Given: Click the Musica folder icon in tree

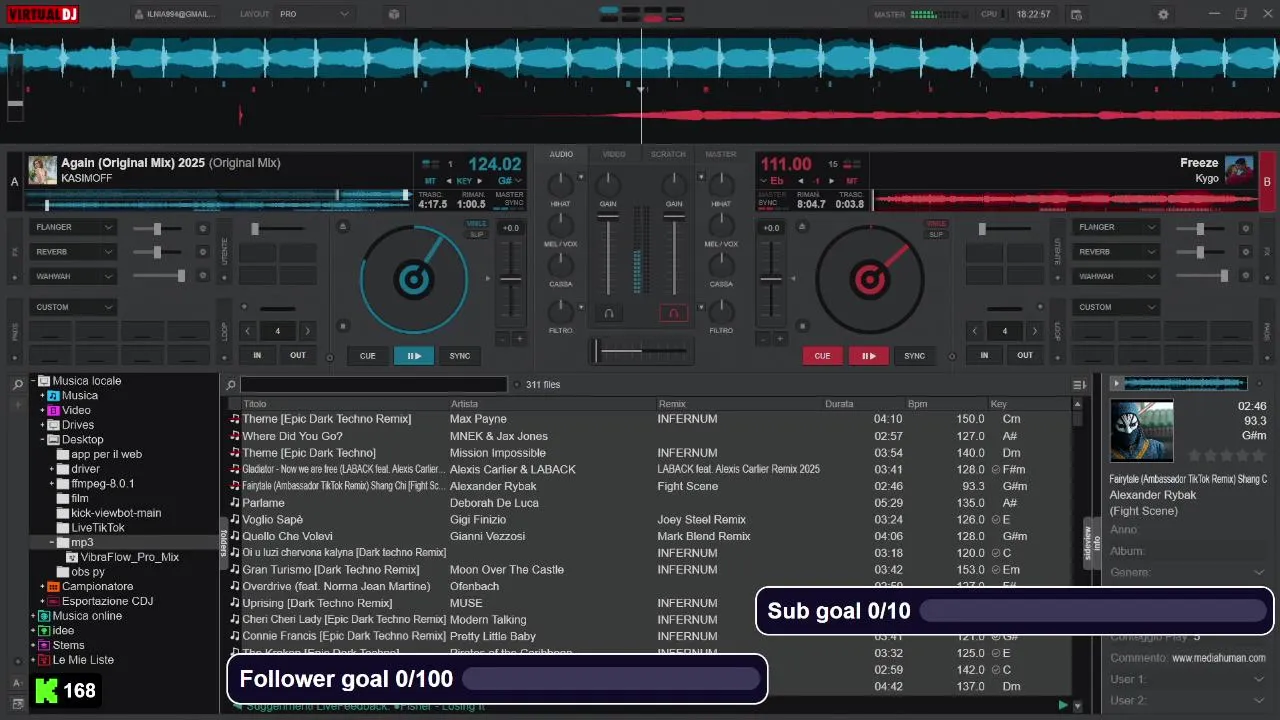Looking at the screenshot, I should (x=54, y=396).
